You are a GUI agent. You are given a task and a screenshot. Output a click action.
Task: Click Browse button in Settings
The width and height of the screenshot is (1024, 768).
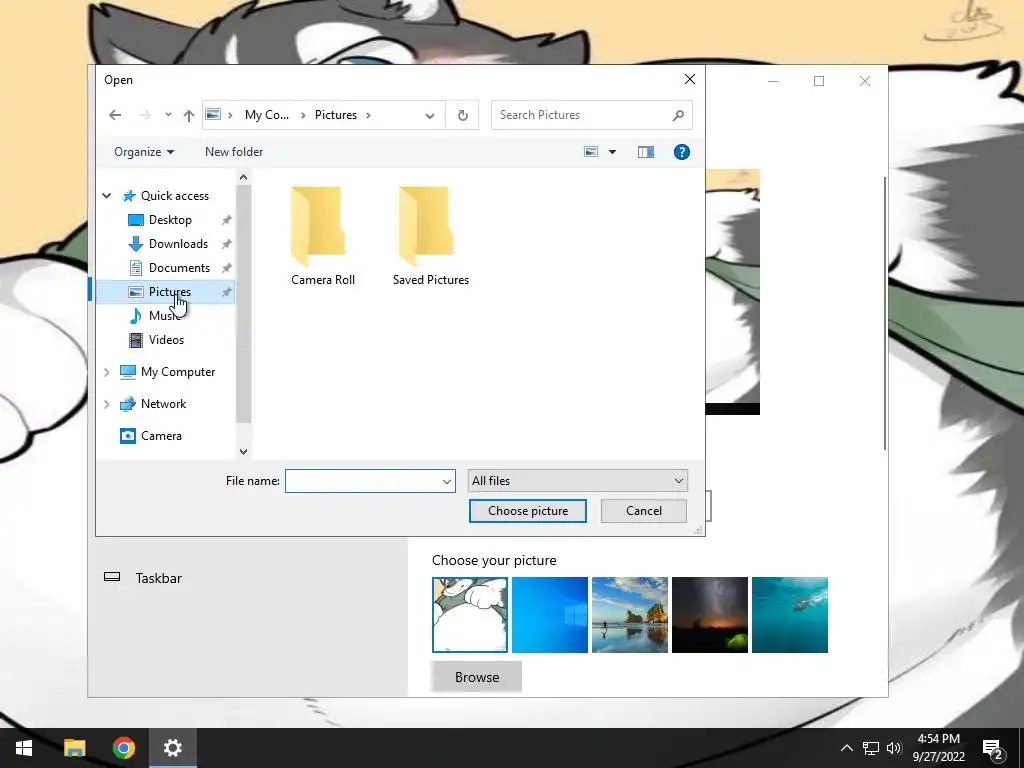(x=477, y=677)
